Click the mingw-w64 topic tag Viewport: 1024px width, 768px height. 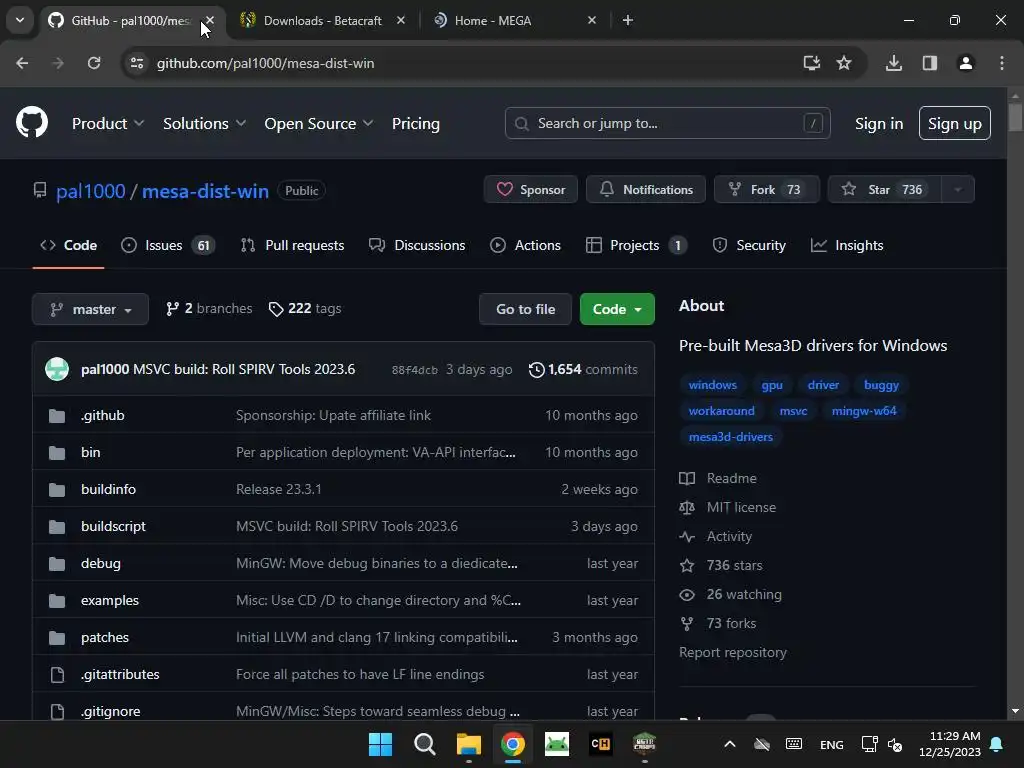point(864,411)
